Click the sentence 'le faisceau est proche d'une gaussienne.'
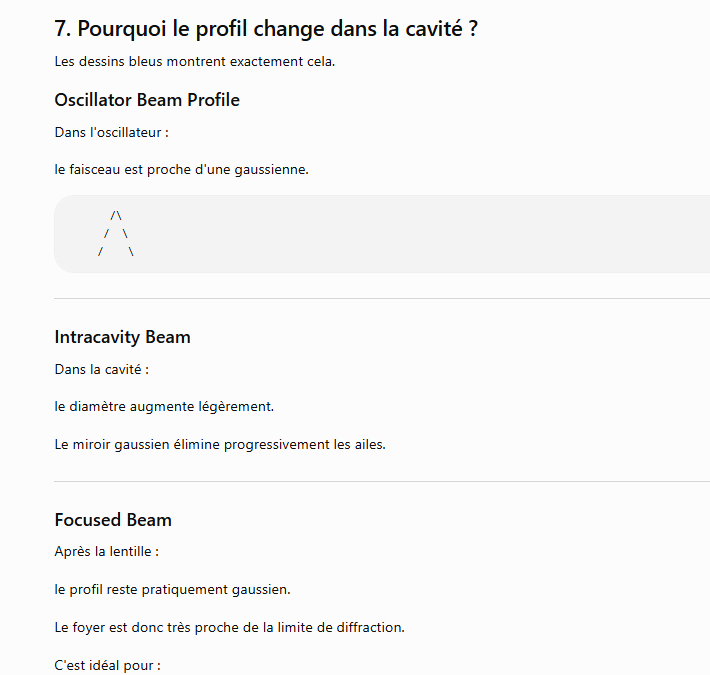Screen dimensions: 710x675 tap(182, 169)
